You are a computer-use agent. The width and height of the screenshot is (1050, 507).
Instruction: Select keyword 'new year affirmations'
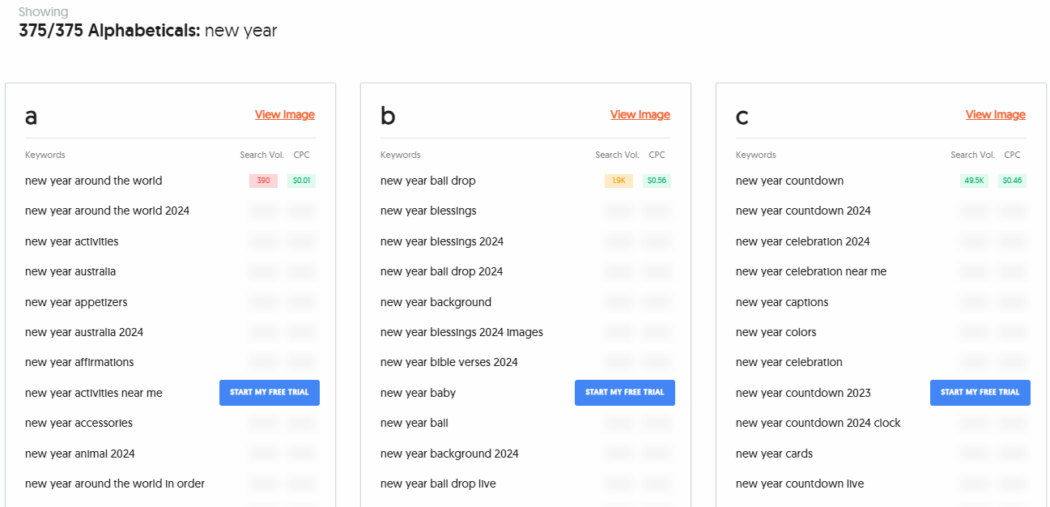click(x=80, y=362)
